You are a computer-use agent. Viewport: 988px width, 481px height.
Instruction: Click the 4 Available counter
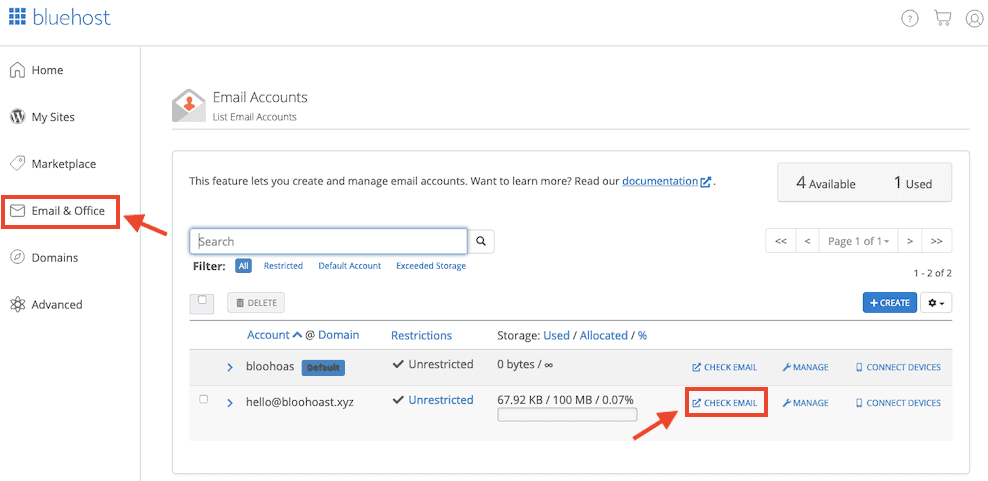pos(825,183)
